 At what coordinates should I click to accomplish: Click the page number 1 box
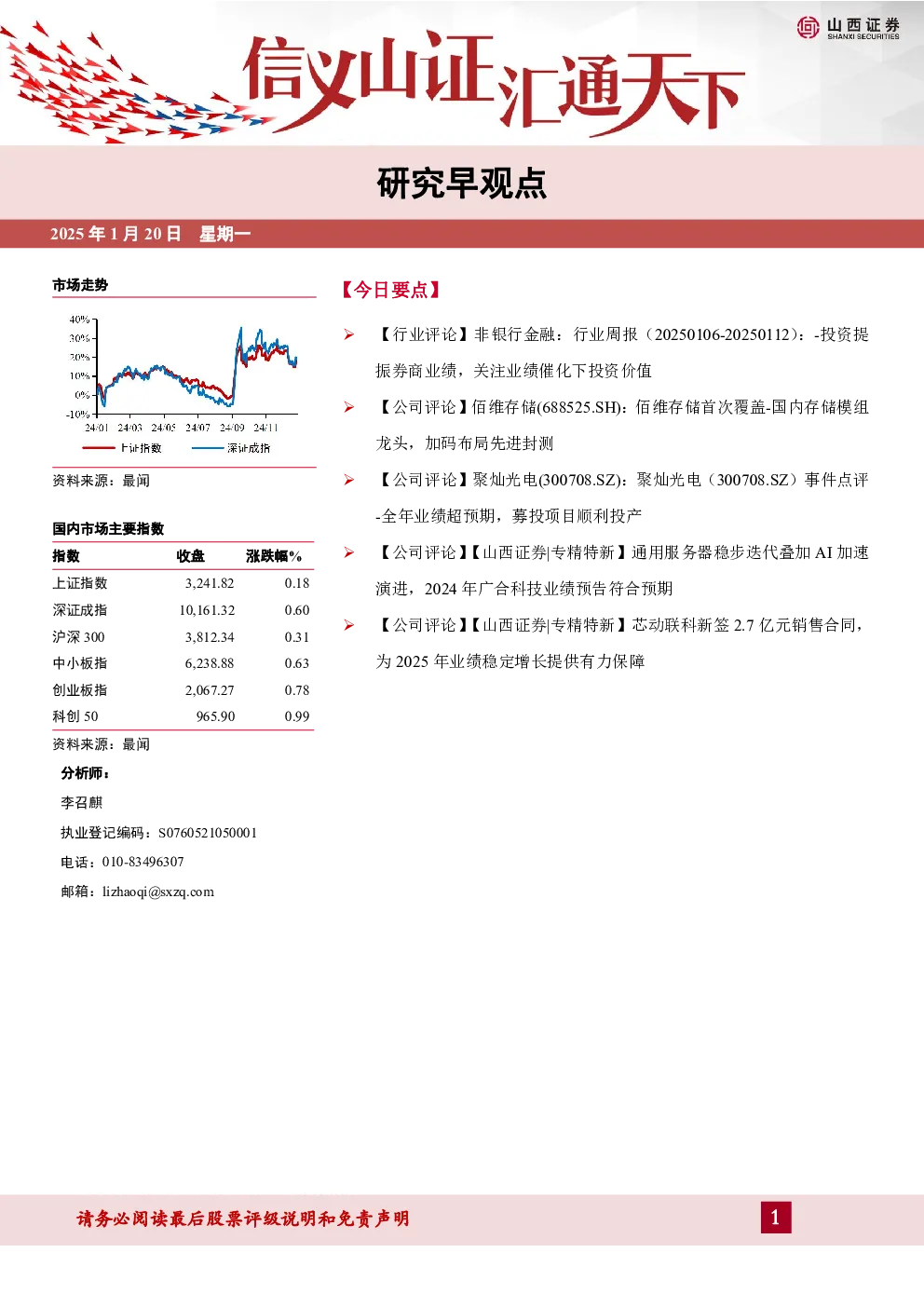(775, 1218)
